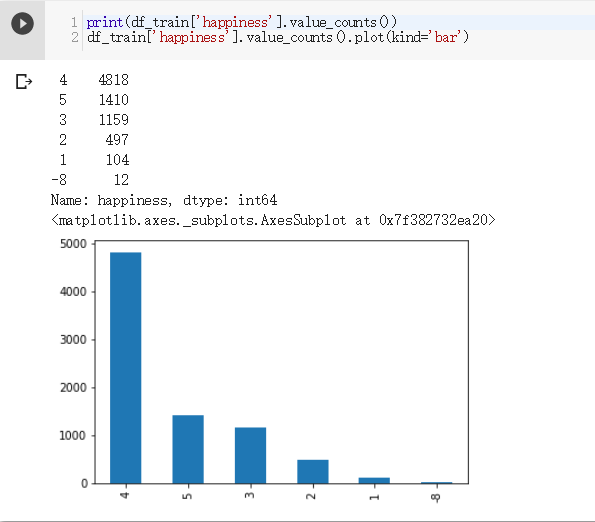The height and width of the screenshot is (522, 595).
Task: Click the bar for category 3
Action: coord(250,455)
